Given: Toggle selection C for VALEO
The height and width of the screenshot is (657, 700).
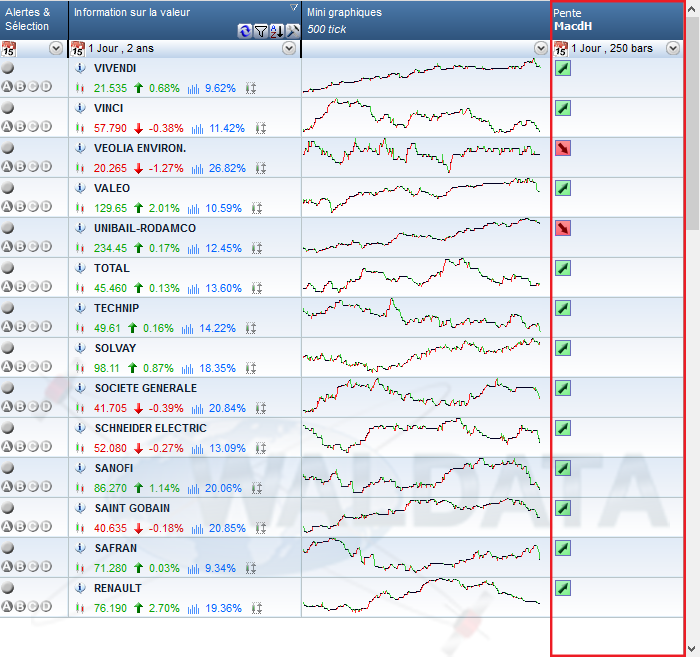Looking at the screenshot, I should pyautogui.click(x=33, y=207).
